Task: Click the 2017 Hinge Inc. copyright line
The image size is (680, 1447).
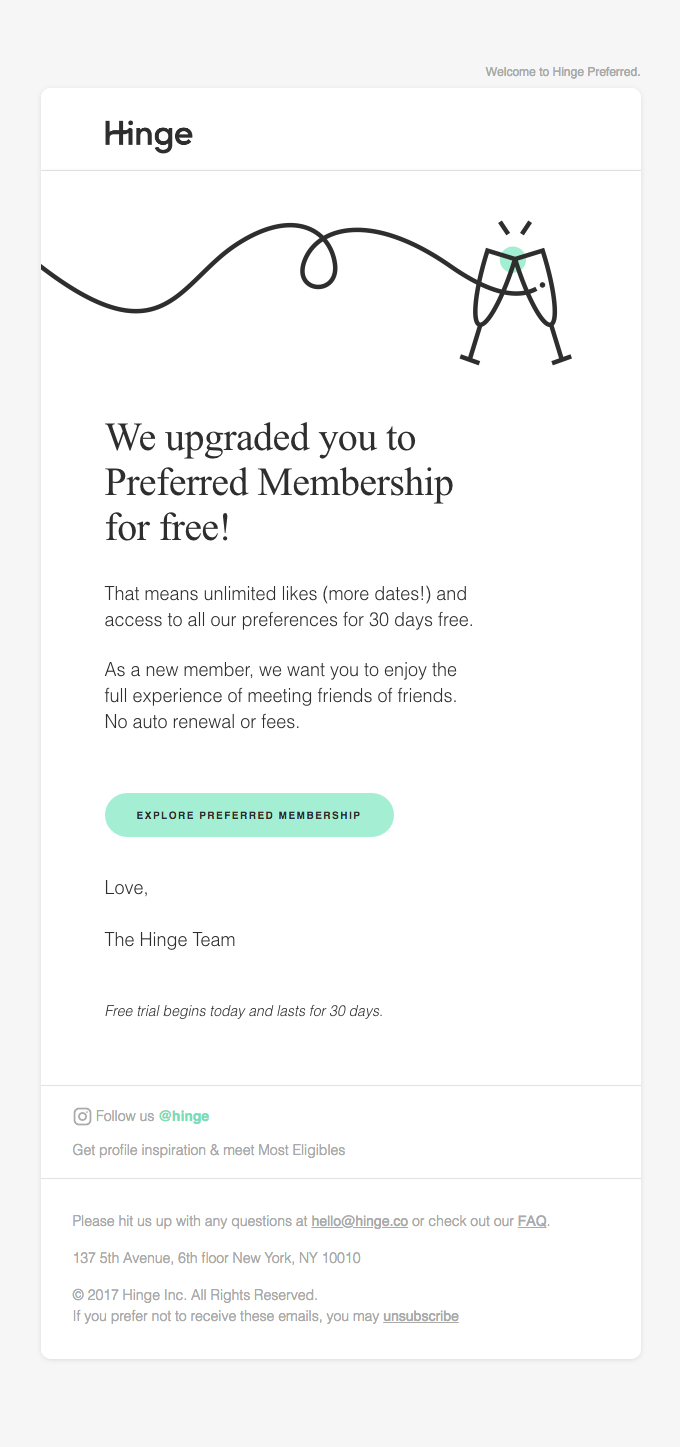Action: [x=195, y=1295]
